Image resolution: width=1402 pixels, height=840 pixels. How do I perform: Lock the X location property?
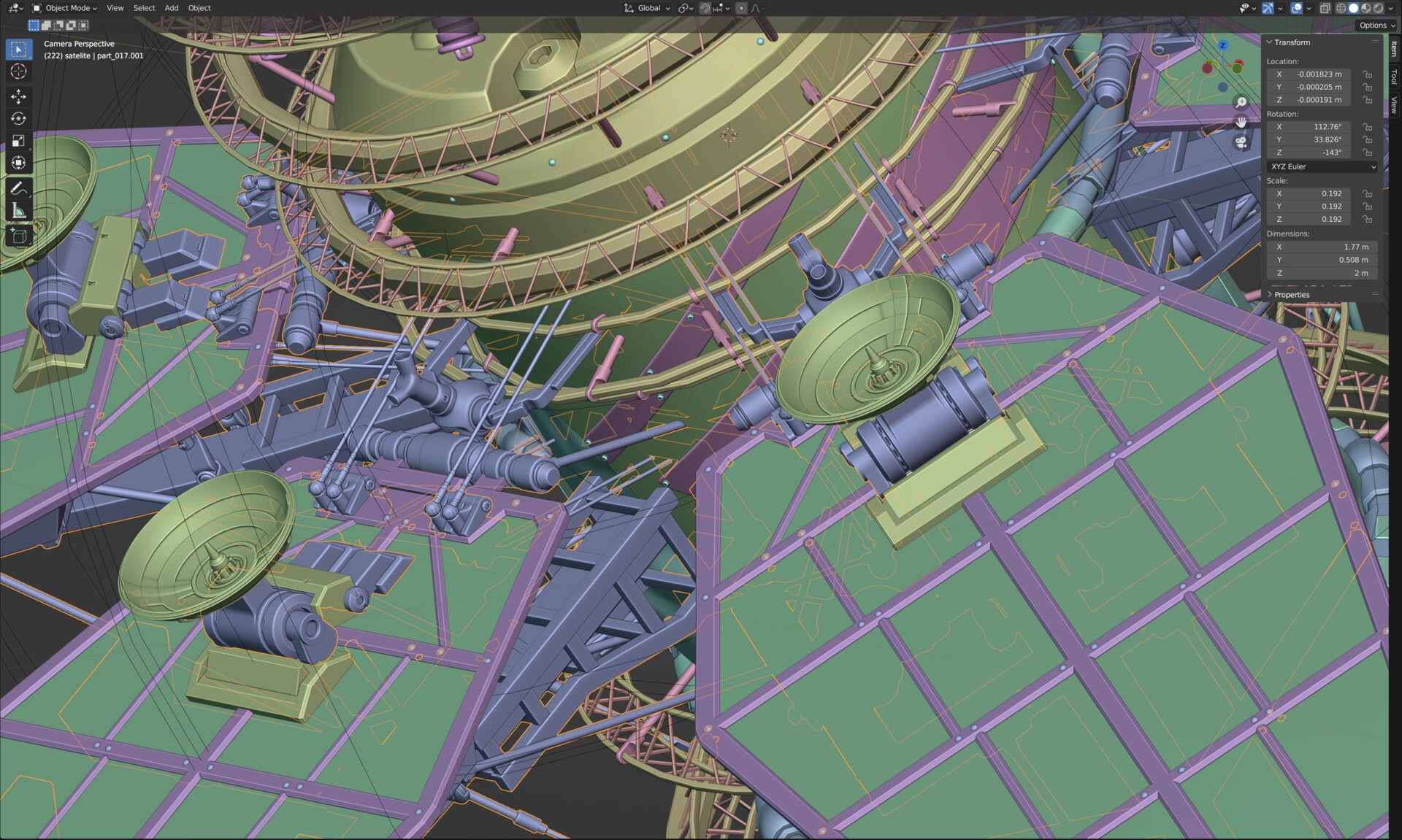tap(1368, 74)
